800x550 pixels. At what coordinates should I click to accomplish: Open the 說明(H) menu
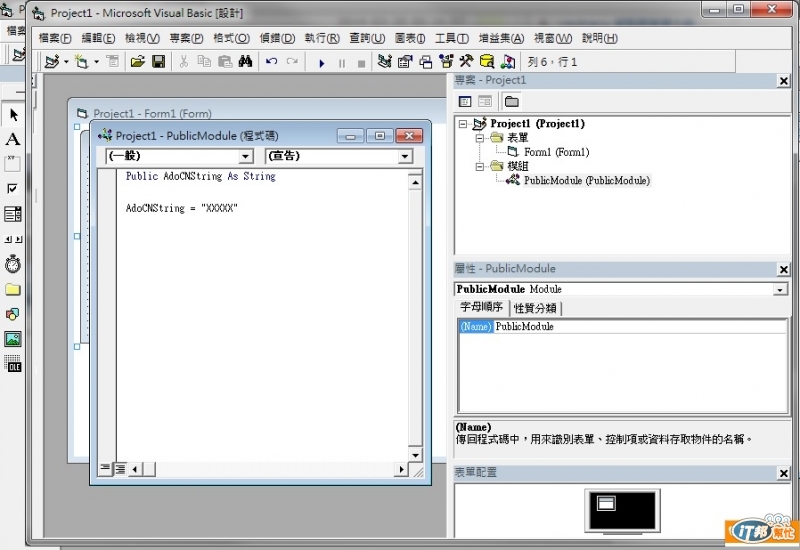pyautogui.click(x=599, y=38)
